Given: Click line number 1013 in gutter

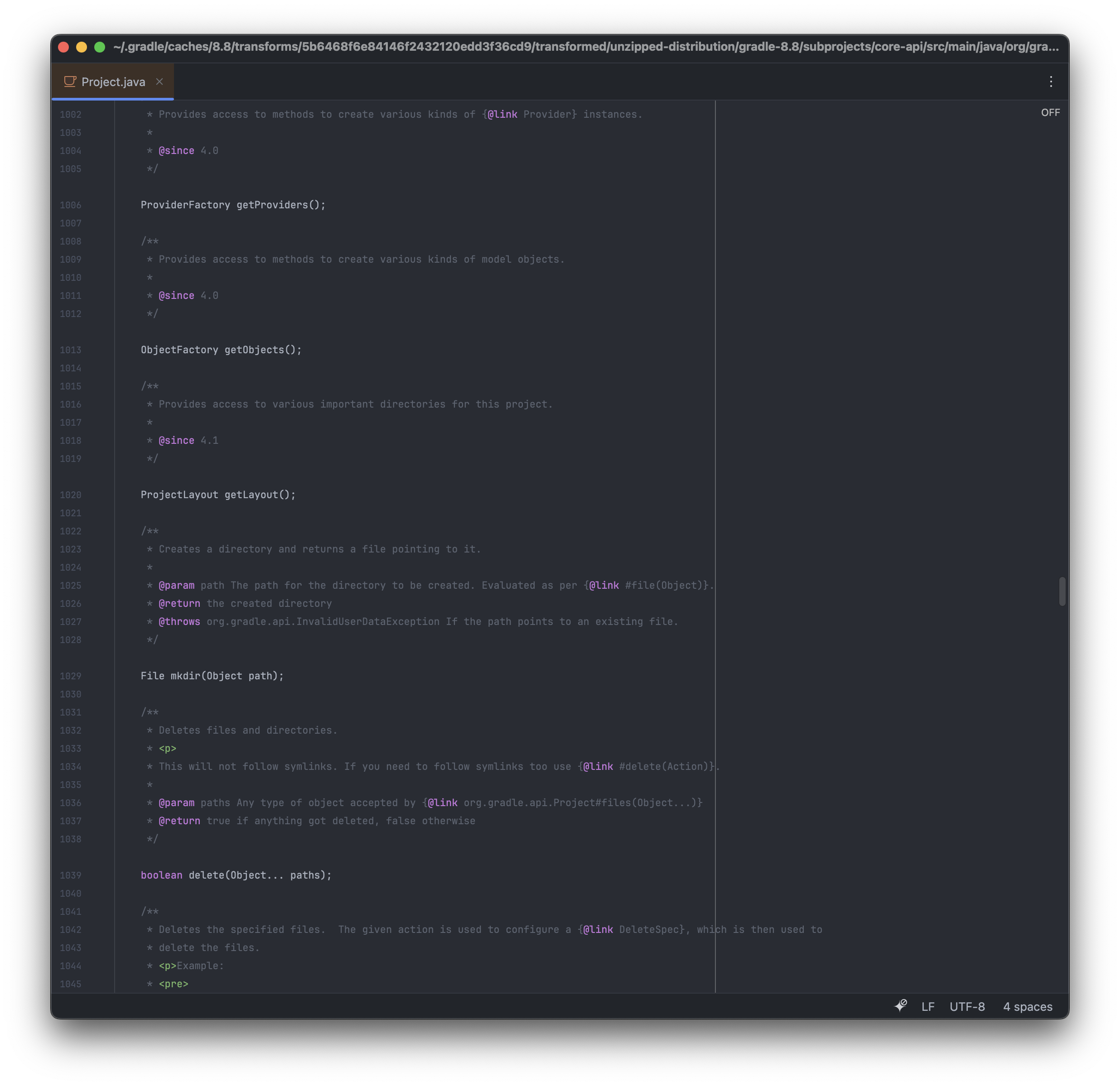Looking at the screenshot, I should coord(70,350).
